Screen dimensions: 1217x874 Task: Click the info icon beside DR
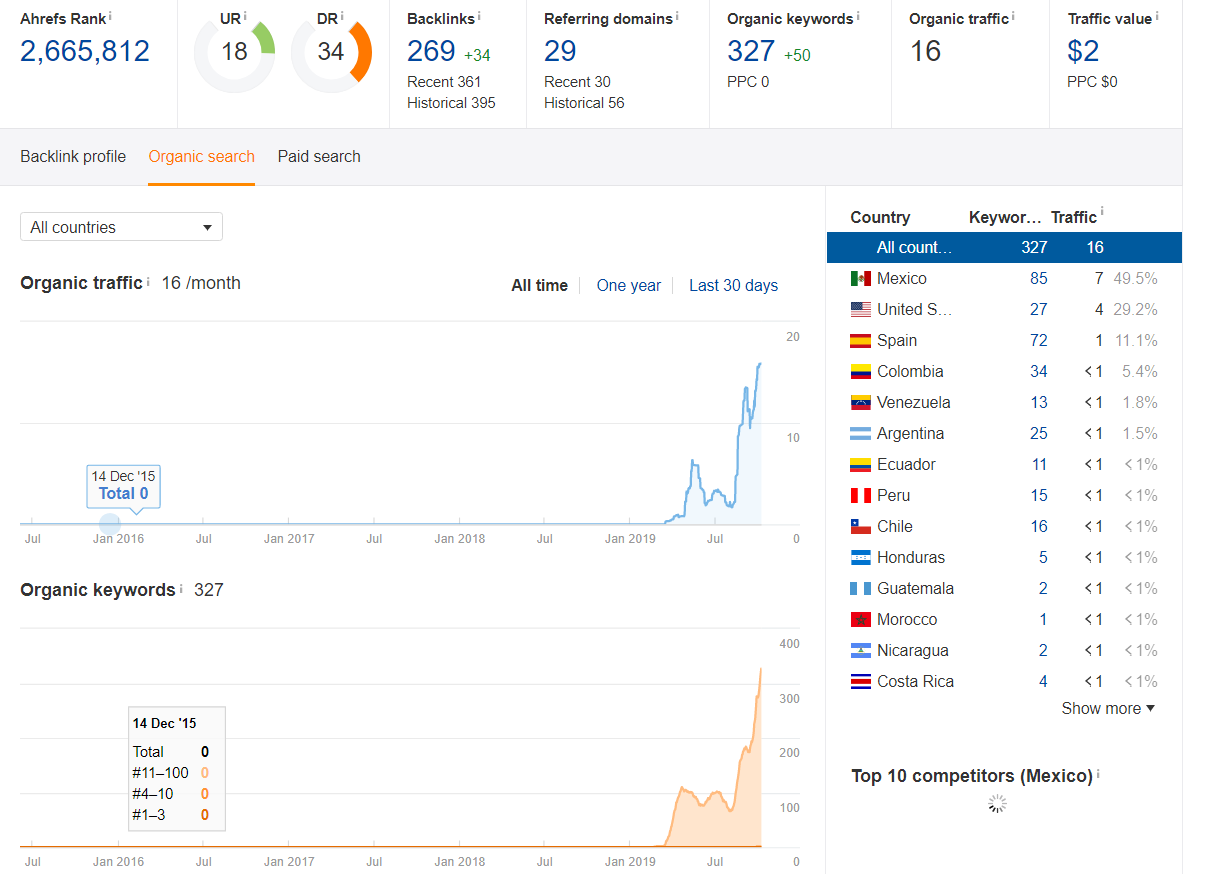pos(342,16)
